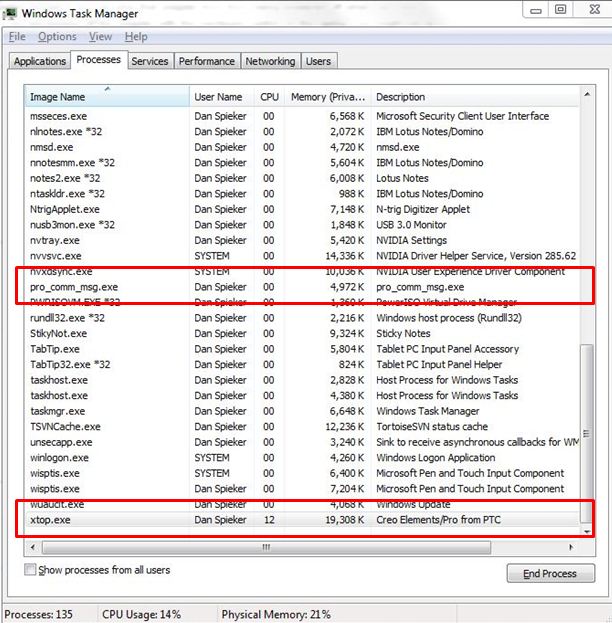This screenshot has height=623, width=612.
Task: Select the taskmgr.exe process
Action: 301,411
